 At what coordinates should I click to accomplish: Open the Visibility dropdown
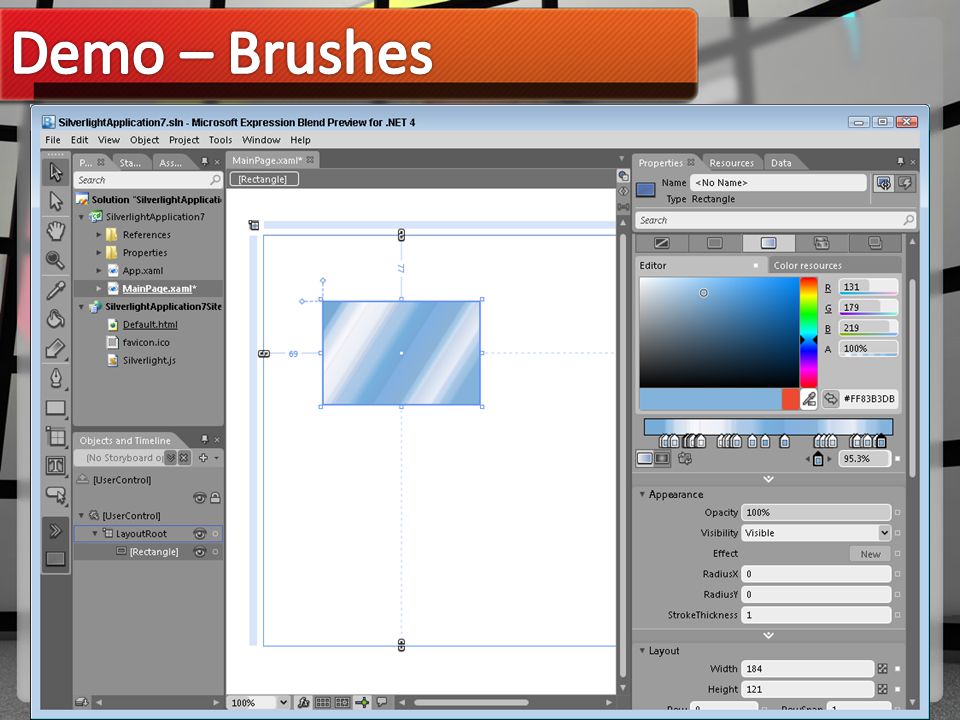[x=883, y=533]
